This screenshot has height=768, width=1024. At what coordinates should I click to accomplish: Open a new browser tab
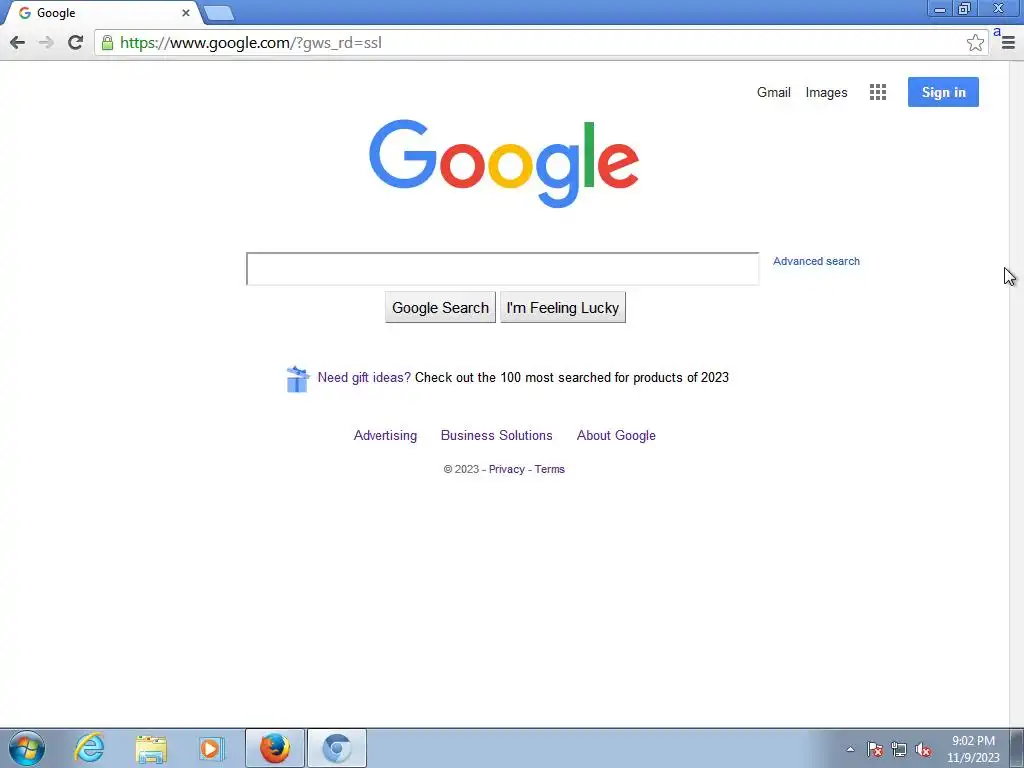click(218, 13)
